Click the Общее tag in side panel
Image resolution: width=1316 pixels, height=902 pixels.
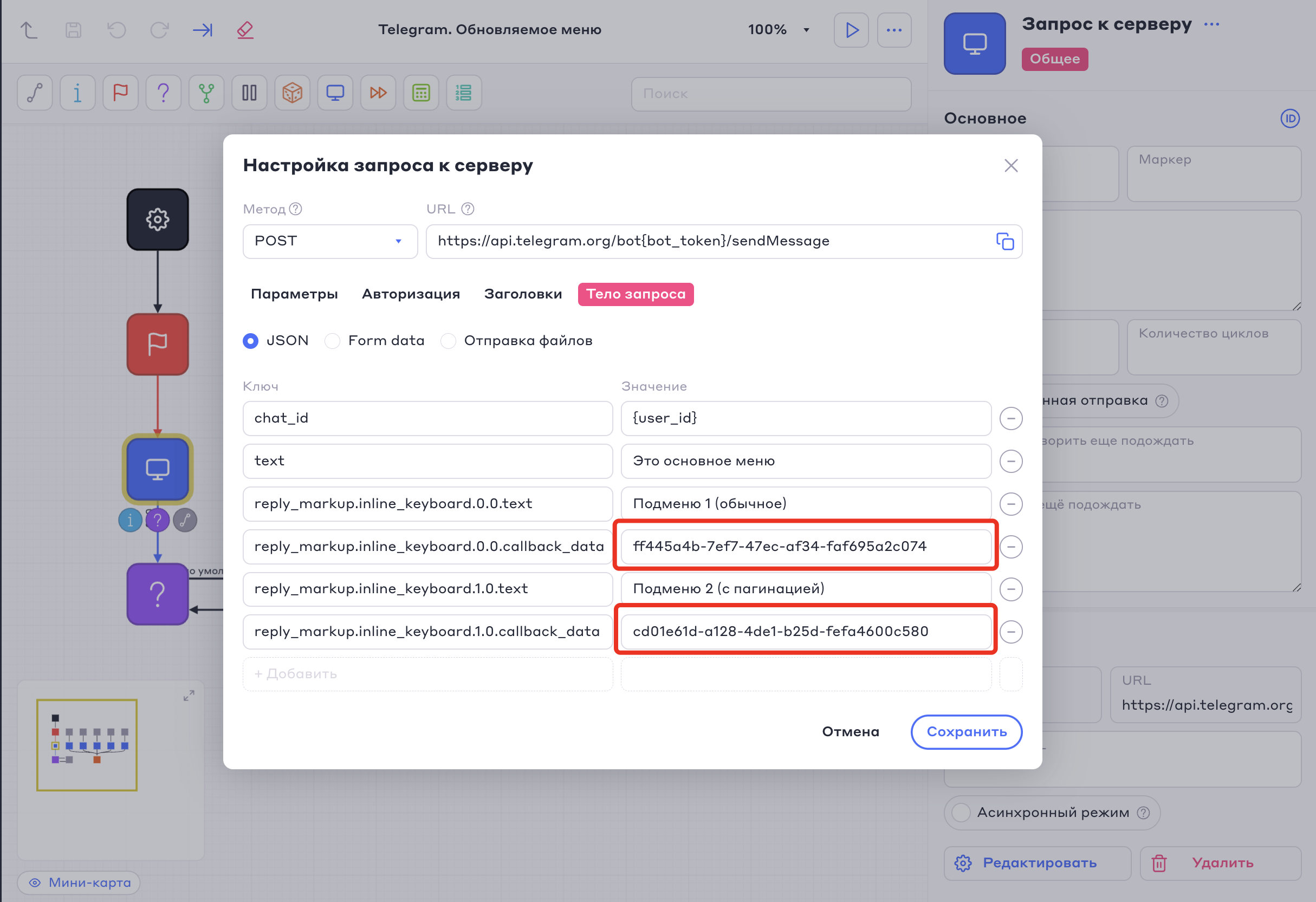point(1055,60)
